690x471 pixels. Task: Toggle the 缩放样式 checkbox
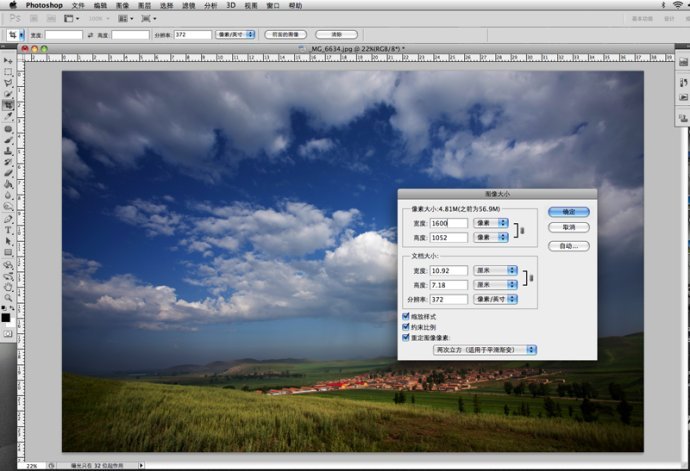[x=406, y=316]
